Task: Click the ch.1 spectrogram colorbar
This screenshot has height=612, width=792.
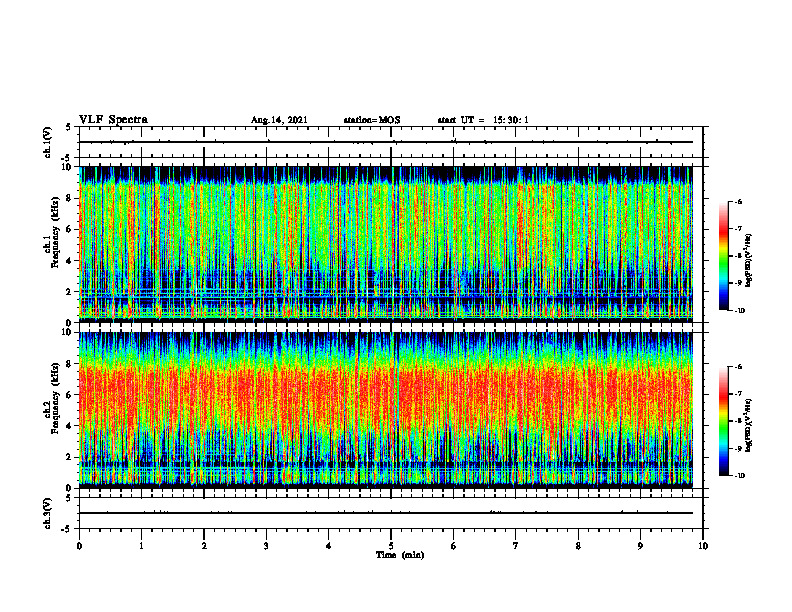Action: coord(723,256)
